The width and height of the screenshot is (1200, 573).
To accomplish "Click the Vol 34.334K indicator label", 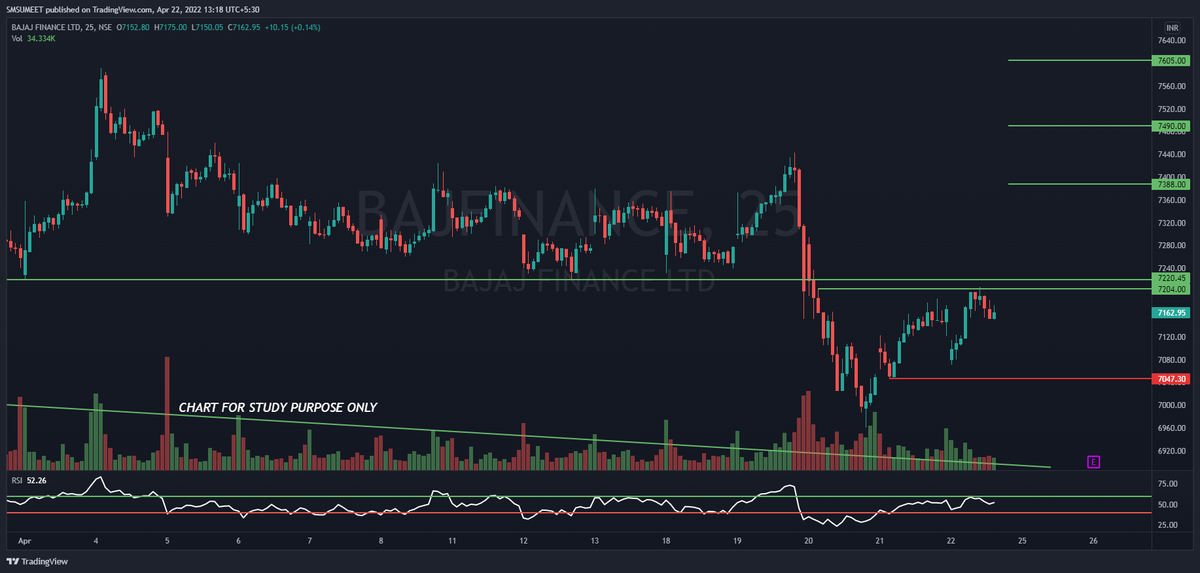I will (x=36, y=39).
